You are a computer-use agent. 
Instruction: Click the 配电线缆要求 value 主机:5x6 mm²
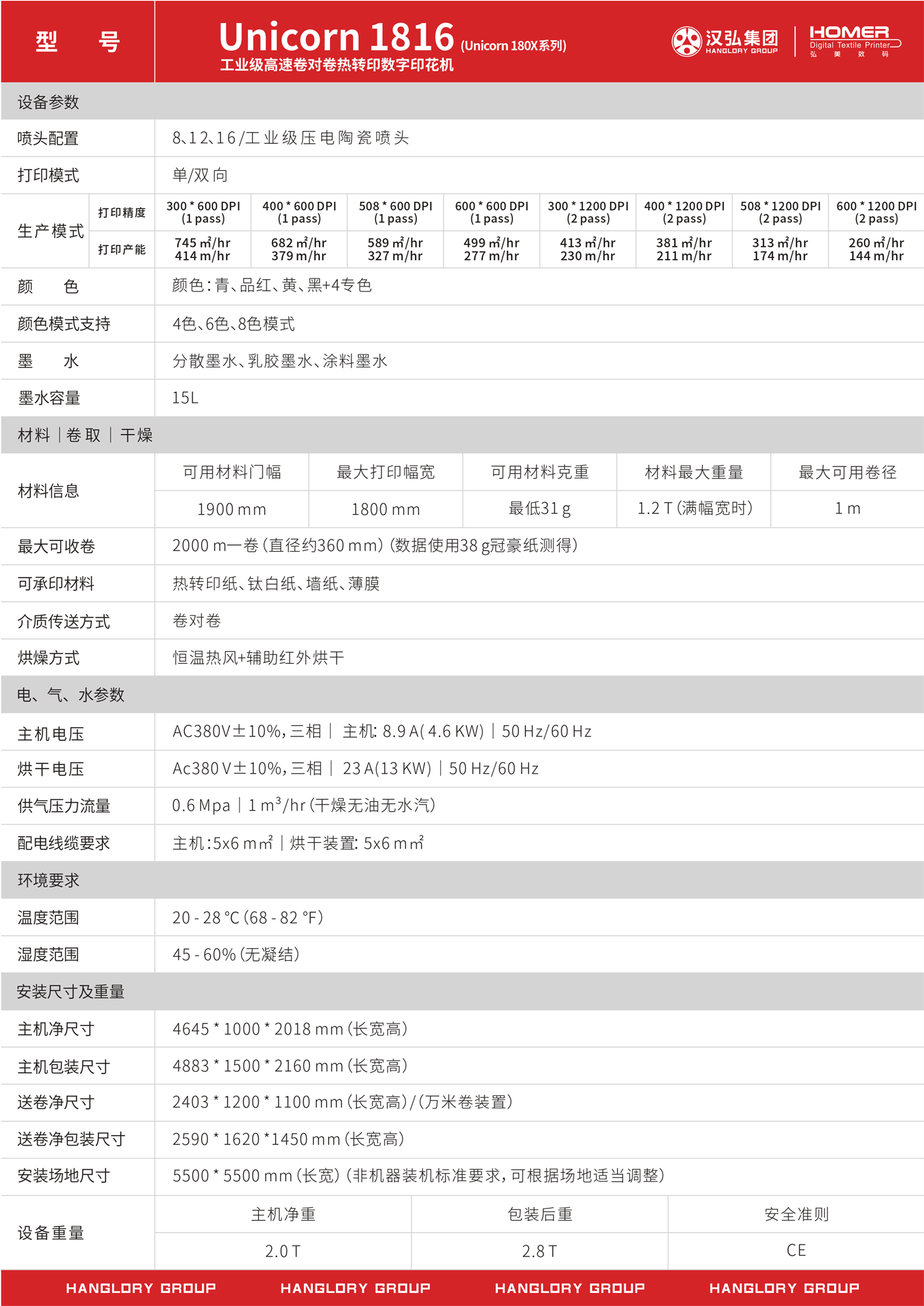pyautogui.click(x=222, y=843)
